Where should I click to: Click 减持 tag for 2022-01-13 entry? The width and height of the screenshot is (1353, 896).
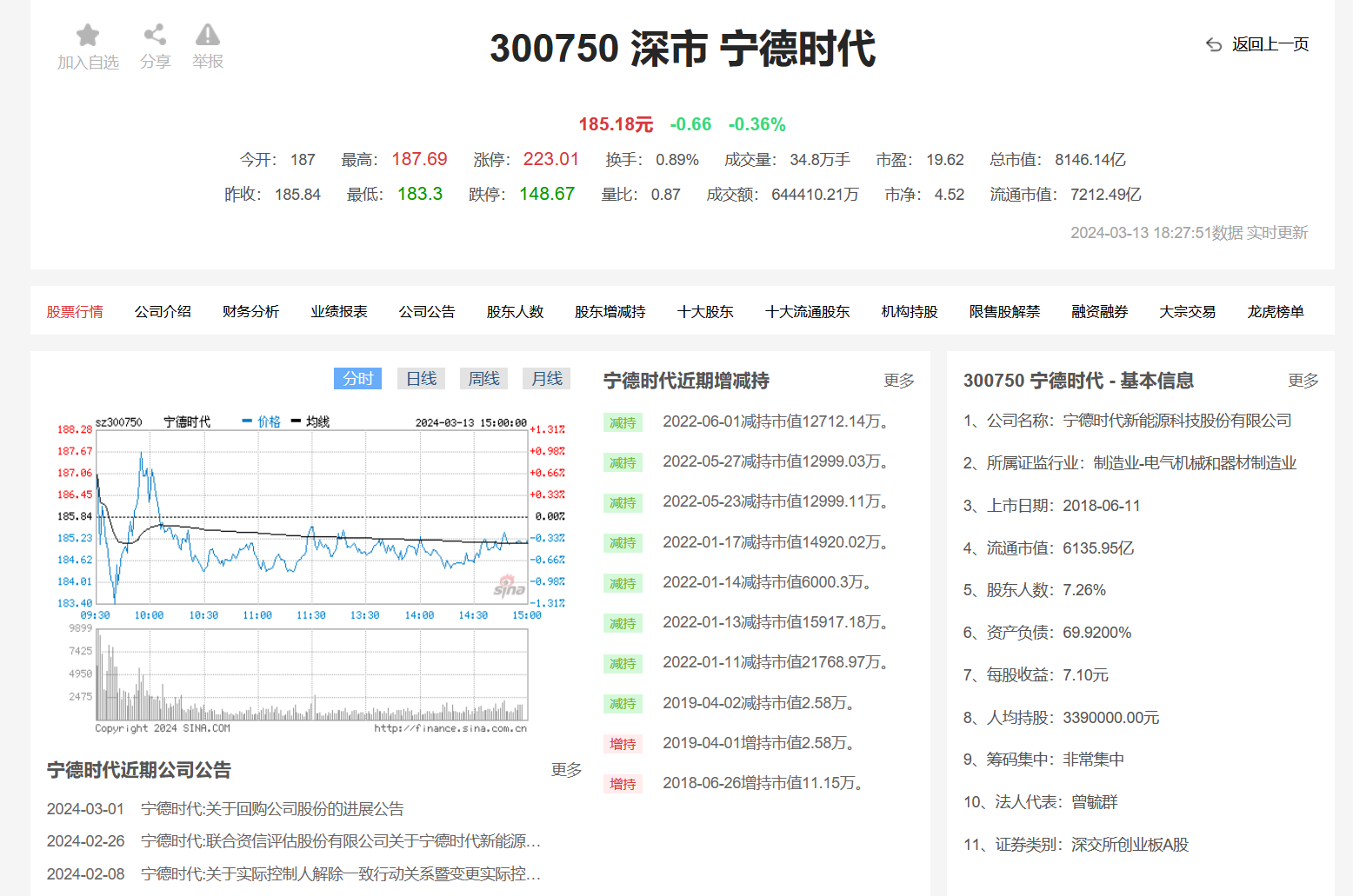click(623, 624)
